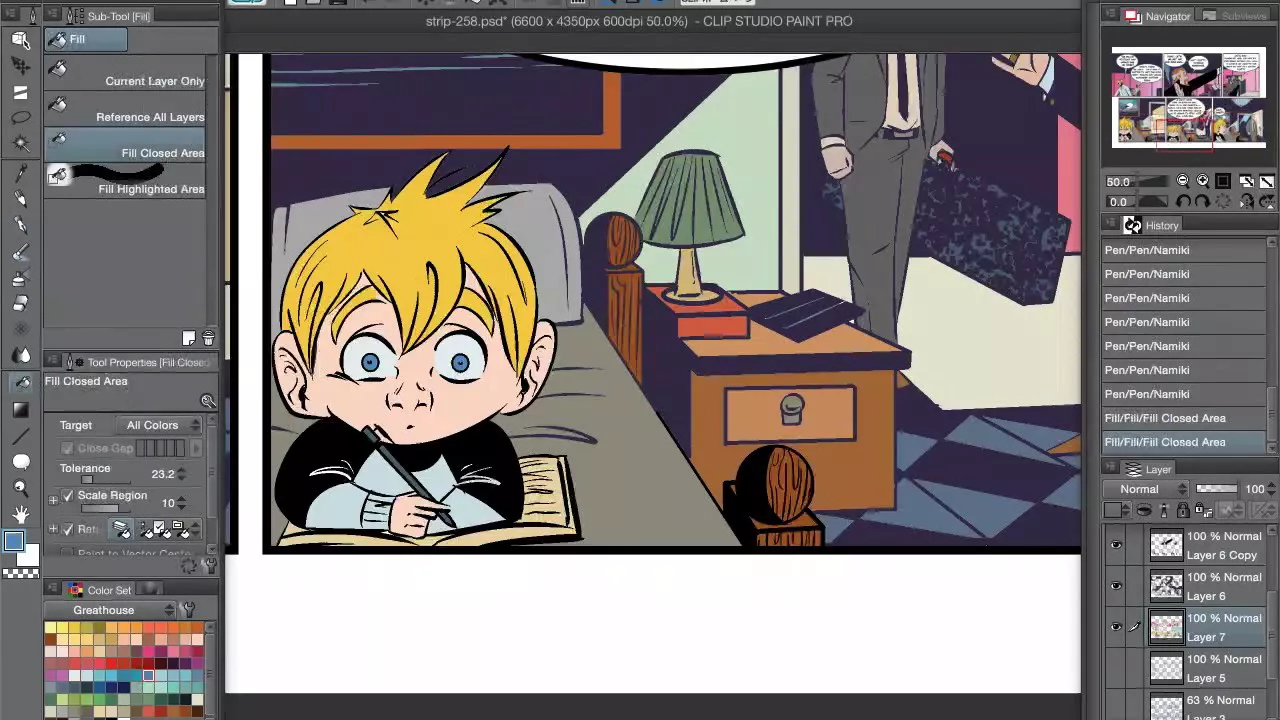Hide Layer 6 with its eye icon
This screenshot has width=1280, height=720.
(x=1116, y=586)
